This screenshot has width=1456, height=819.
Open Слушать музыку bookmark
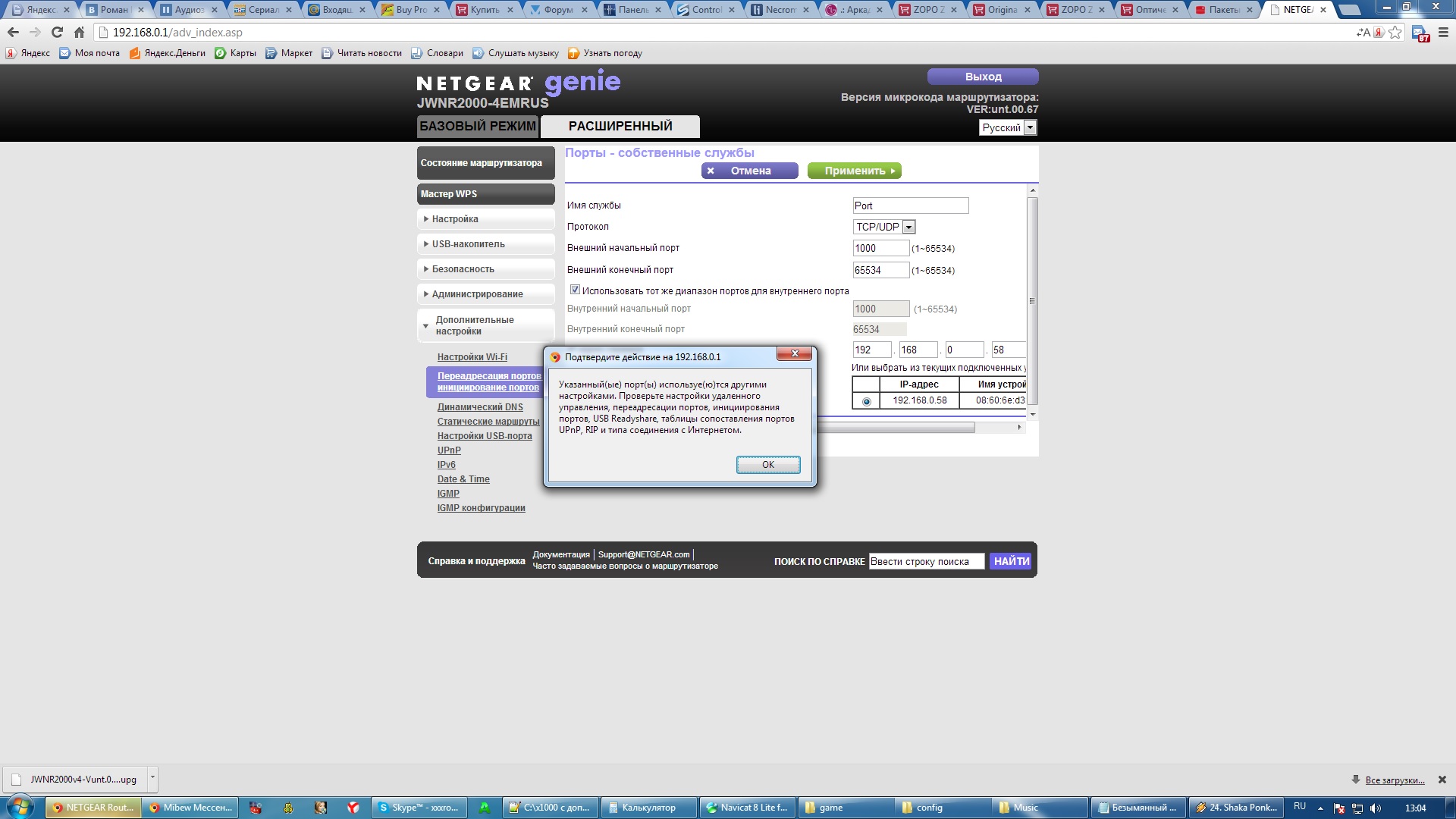coord(516,53)
